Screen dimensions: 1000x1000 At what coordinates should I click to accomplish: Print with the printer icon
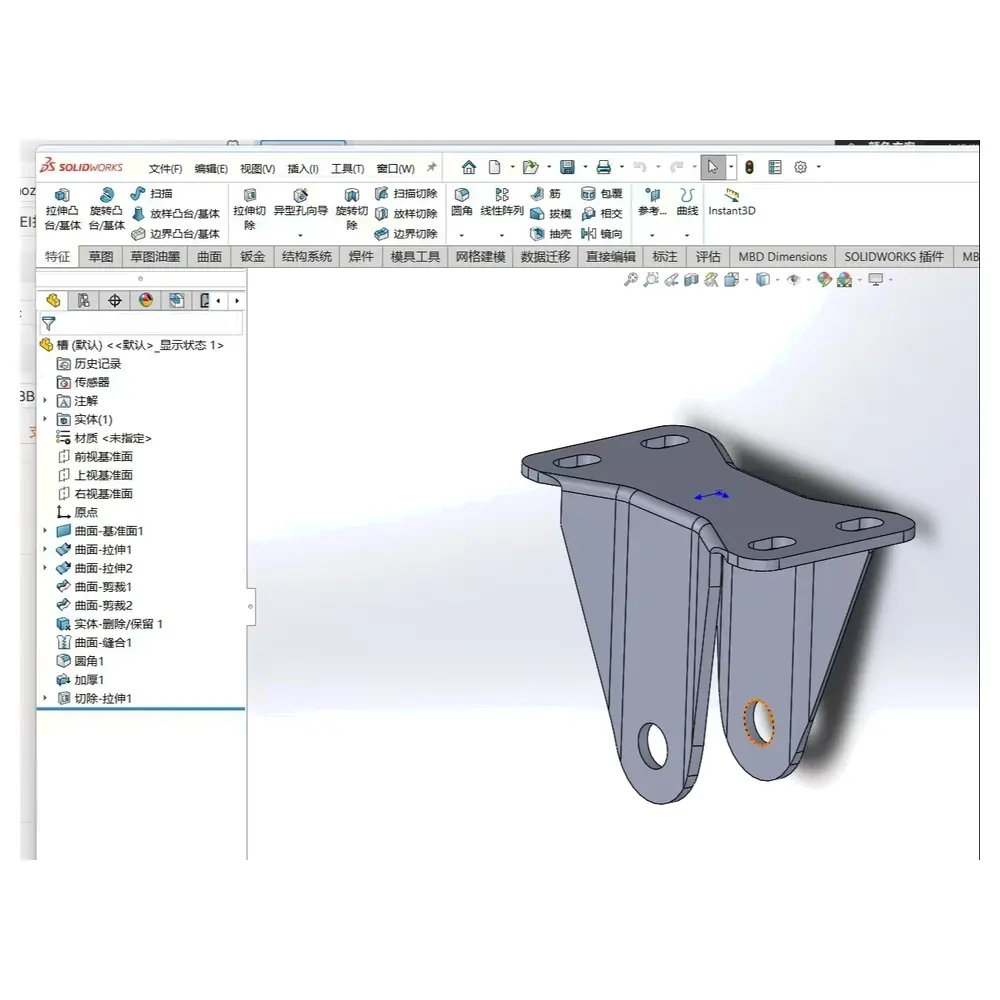603,167
